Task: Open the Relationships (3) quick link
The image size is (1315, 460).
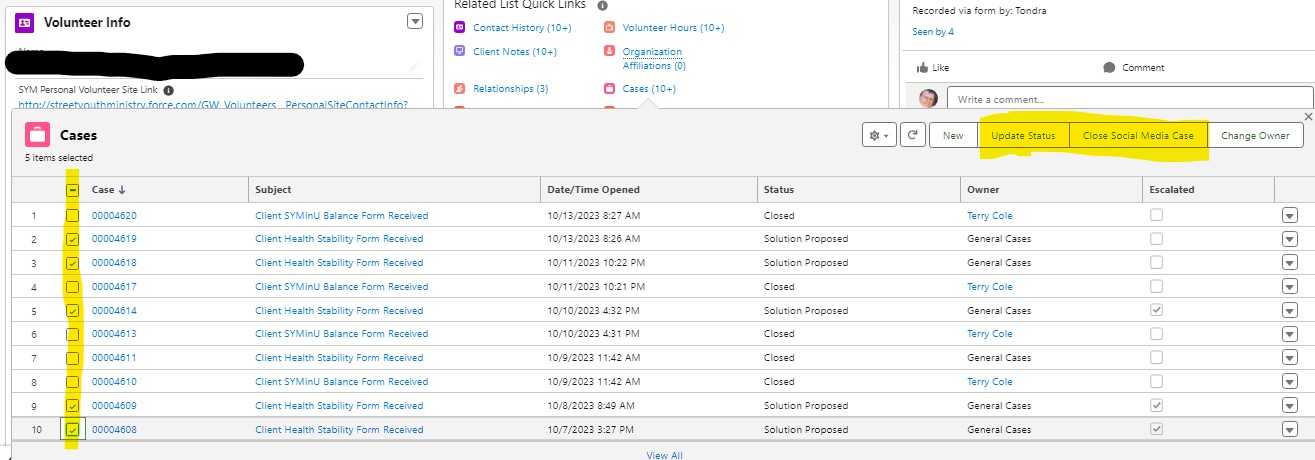Action: (510, 89)
